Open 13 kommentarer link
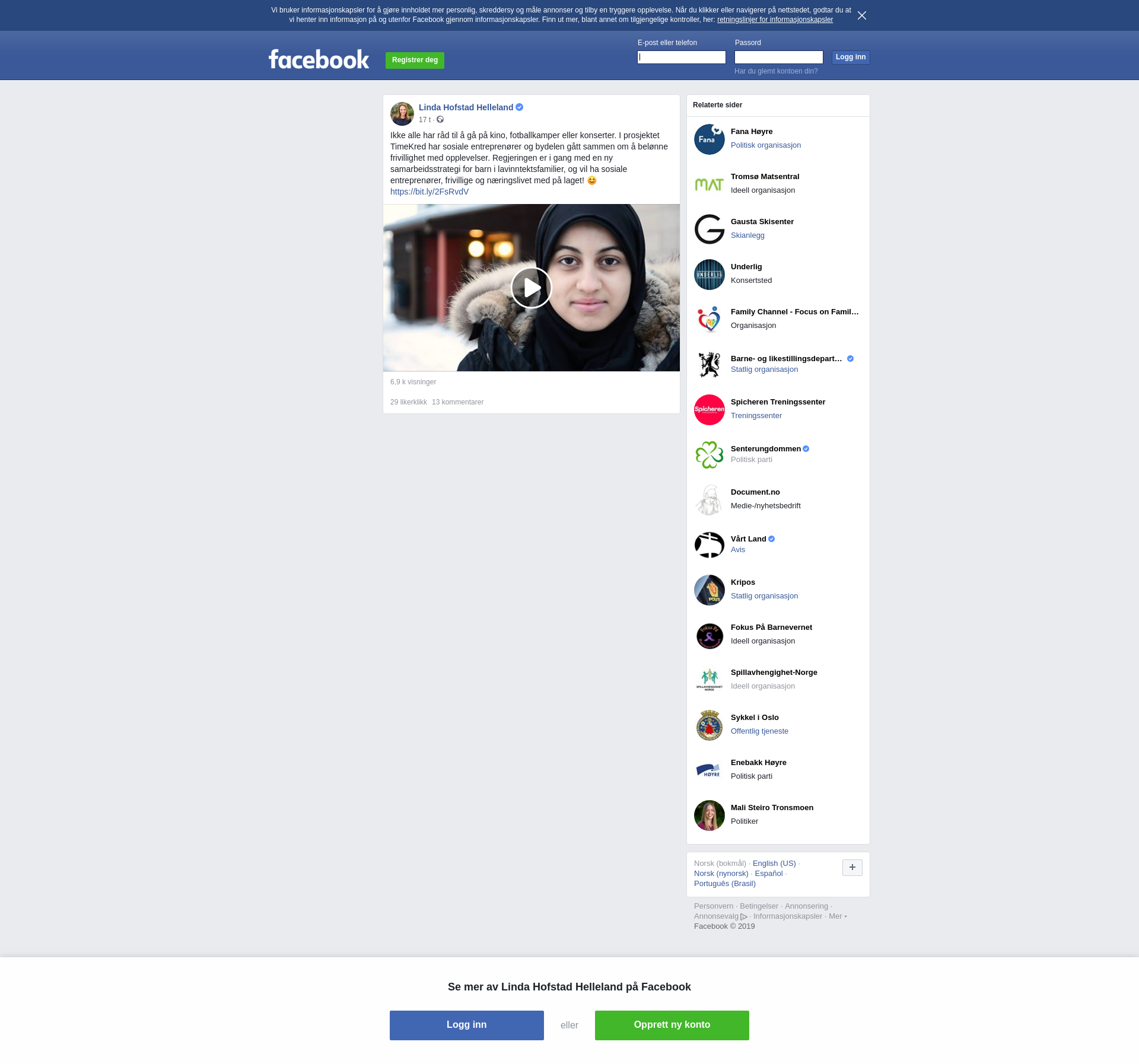The height and width of the screenshot is (1064, 1139). click(458, 402)
